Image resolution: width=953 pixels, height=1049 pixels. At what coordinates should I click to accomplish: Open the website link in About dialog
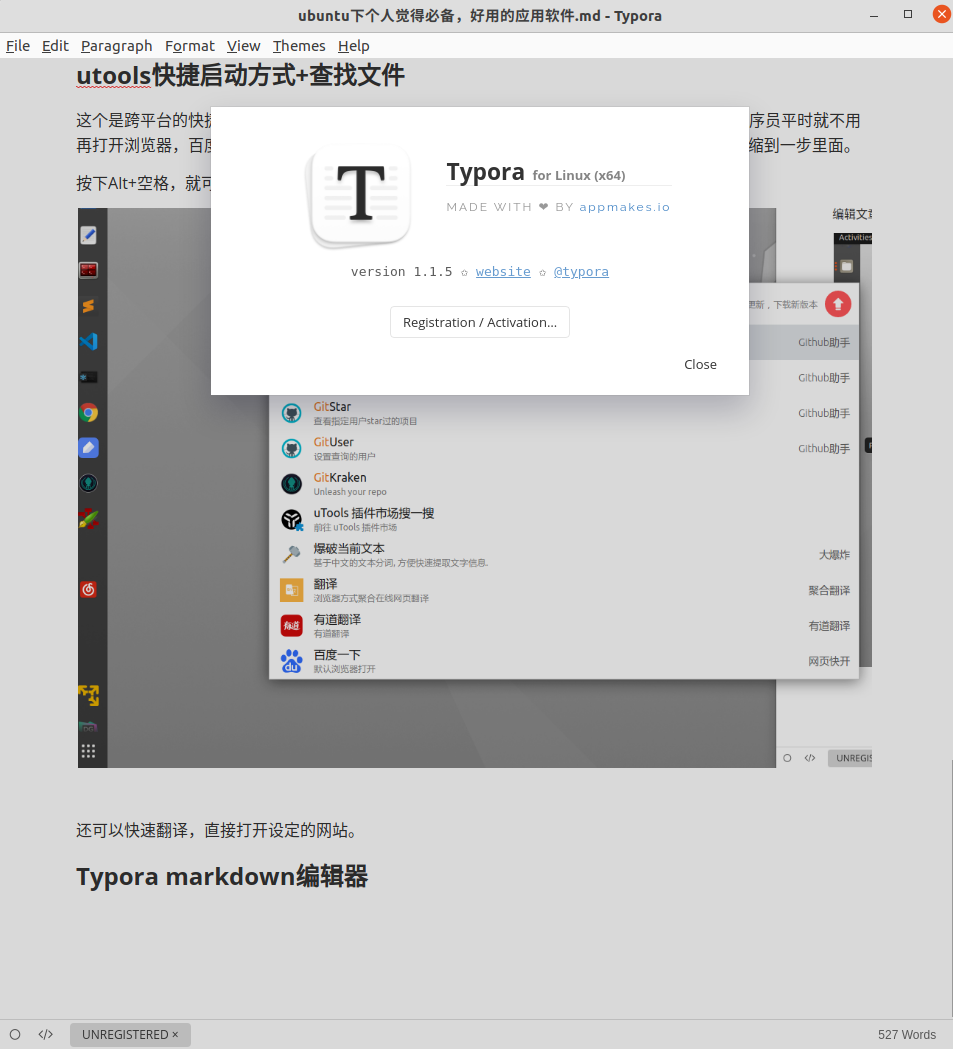coord(503,272)
